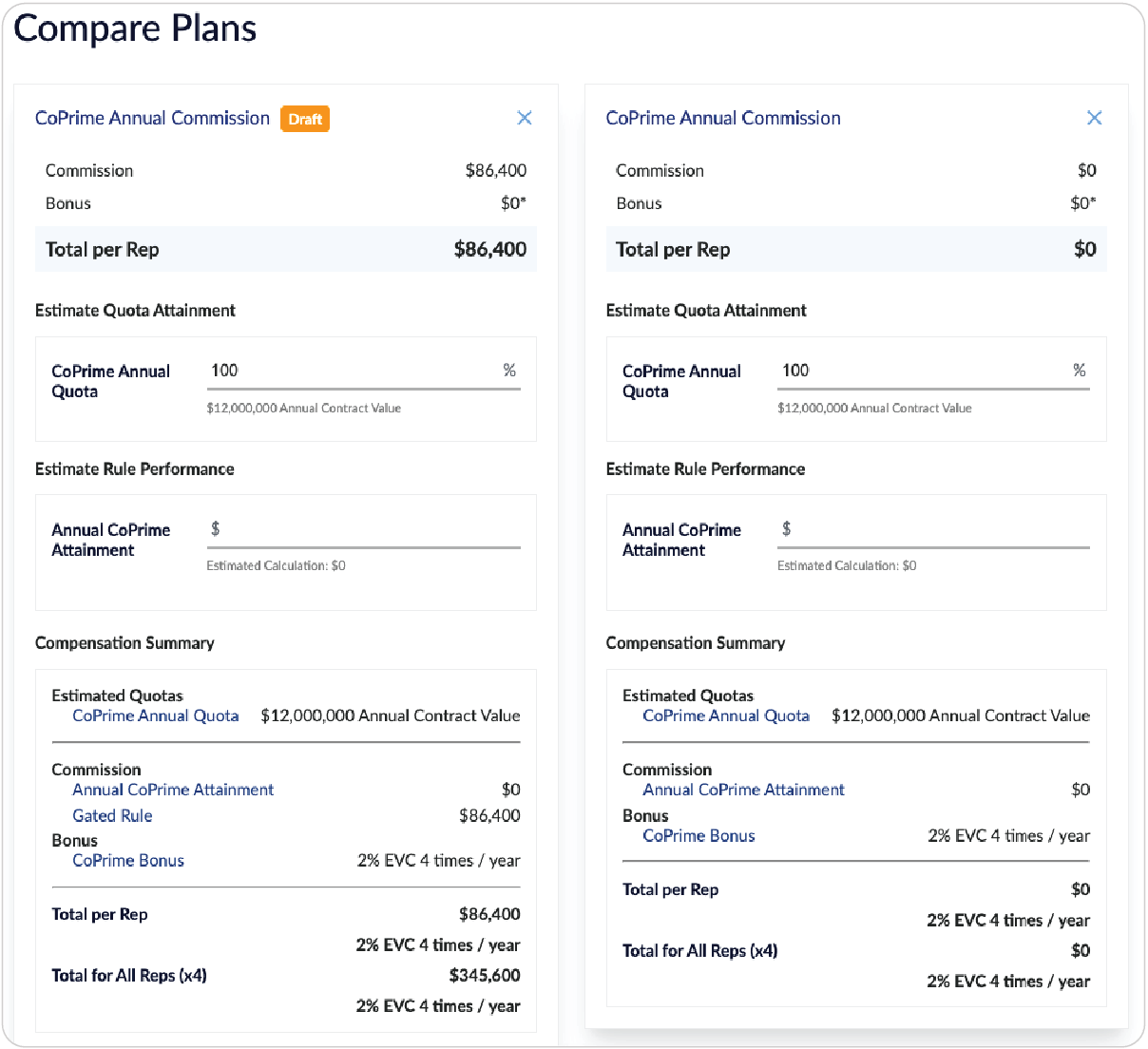Open right CoPrime Annual Quota summary link
1148x1049 pixels.
pos(726,715)
